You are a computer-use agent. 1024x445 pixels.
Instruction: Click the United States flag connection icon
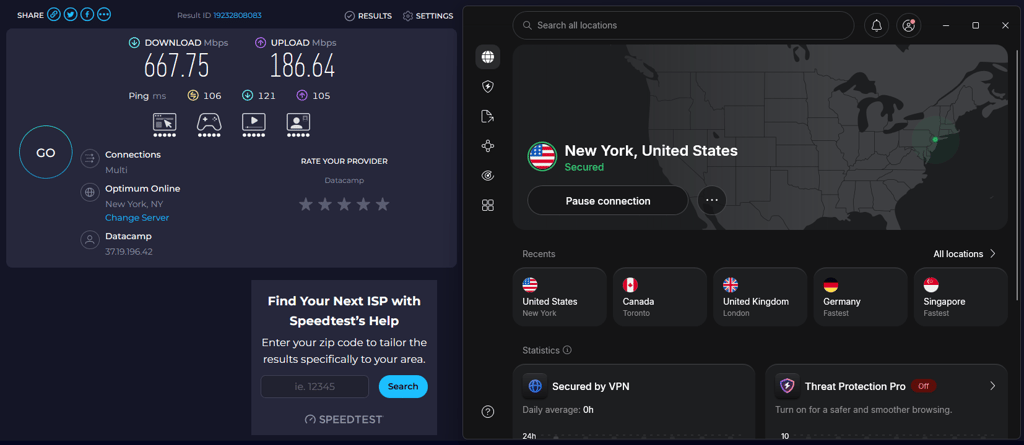click(541, 157)
